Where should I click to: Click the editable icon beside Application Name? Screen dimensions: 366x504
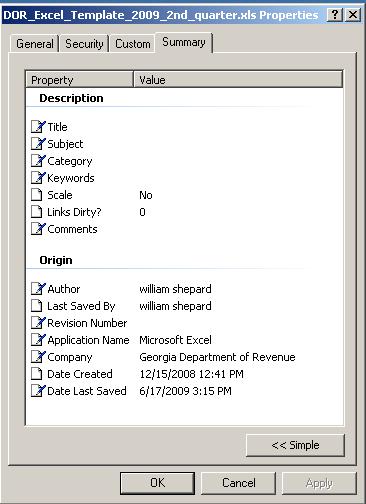tap(38, 340)
